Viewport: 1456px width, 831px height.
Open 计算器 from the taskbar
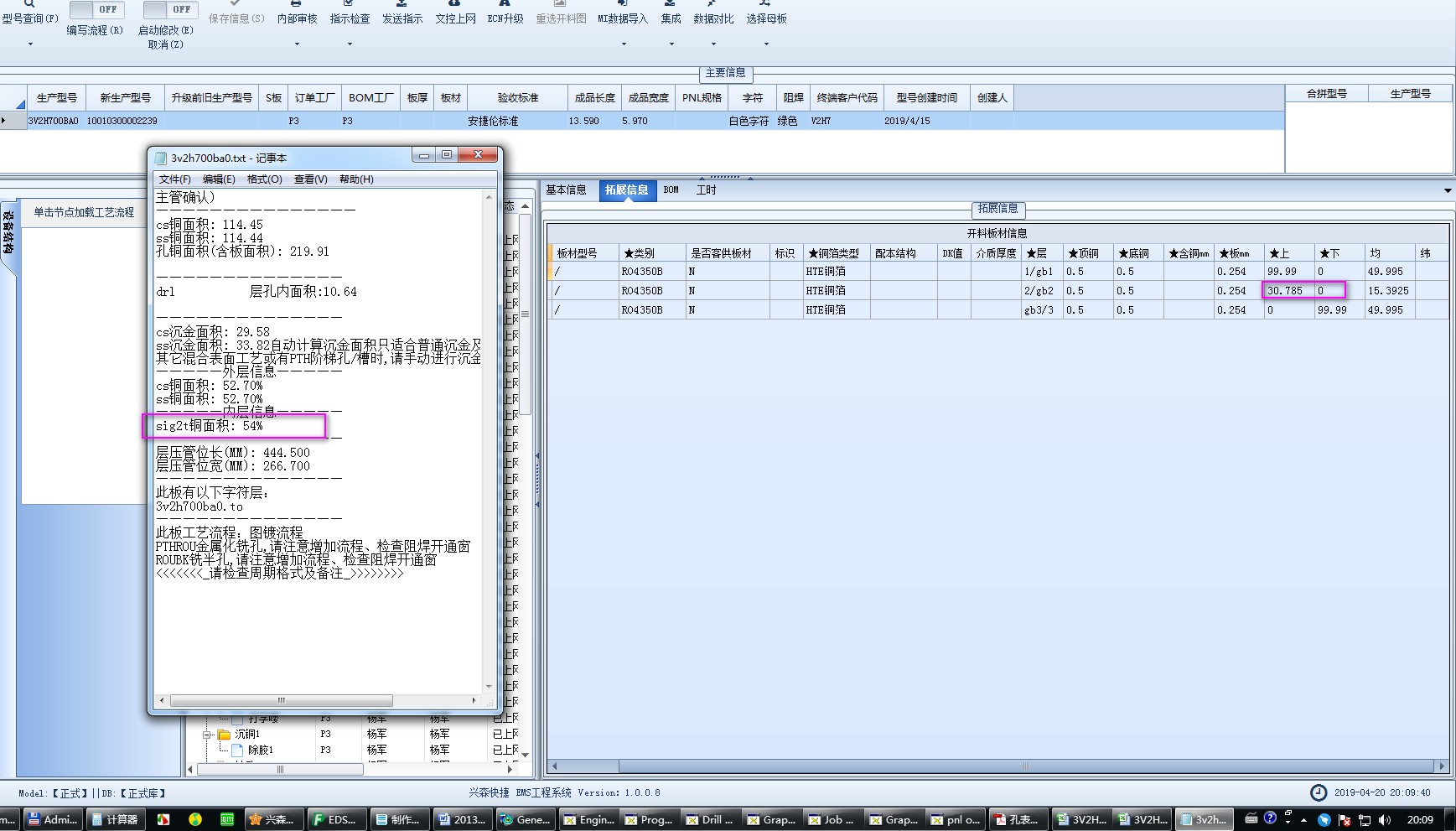pyautogui.click(x=114, y=819)
